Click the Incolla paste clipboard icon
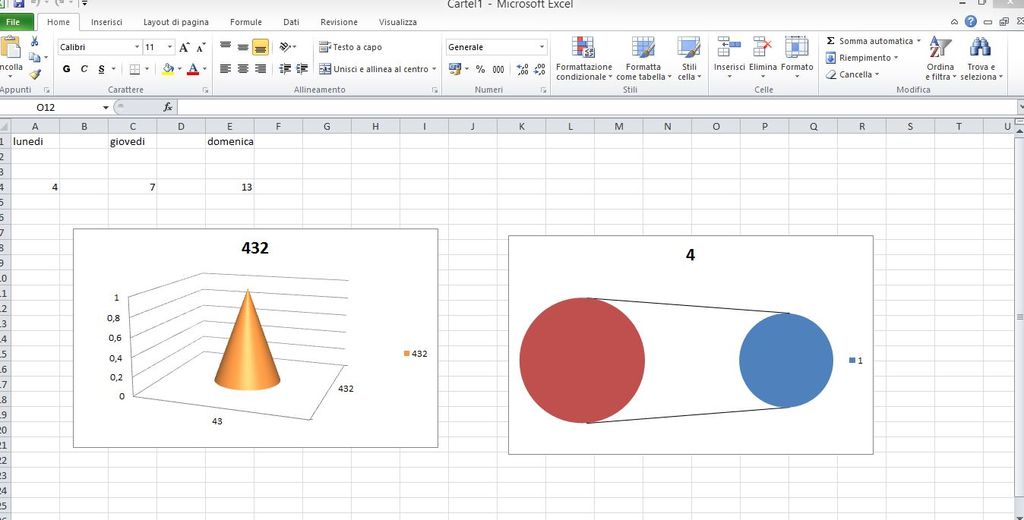This screenshot has width=1024, height=520. (10, 48)
